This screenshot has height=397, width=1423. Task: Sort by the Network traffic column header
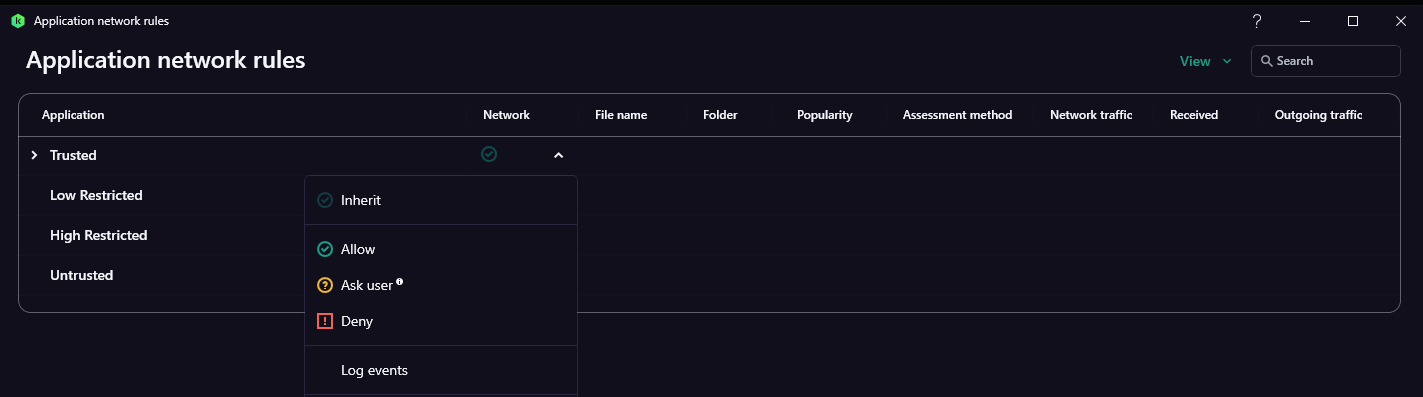tap(1091, 115)
